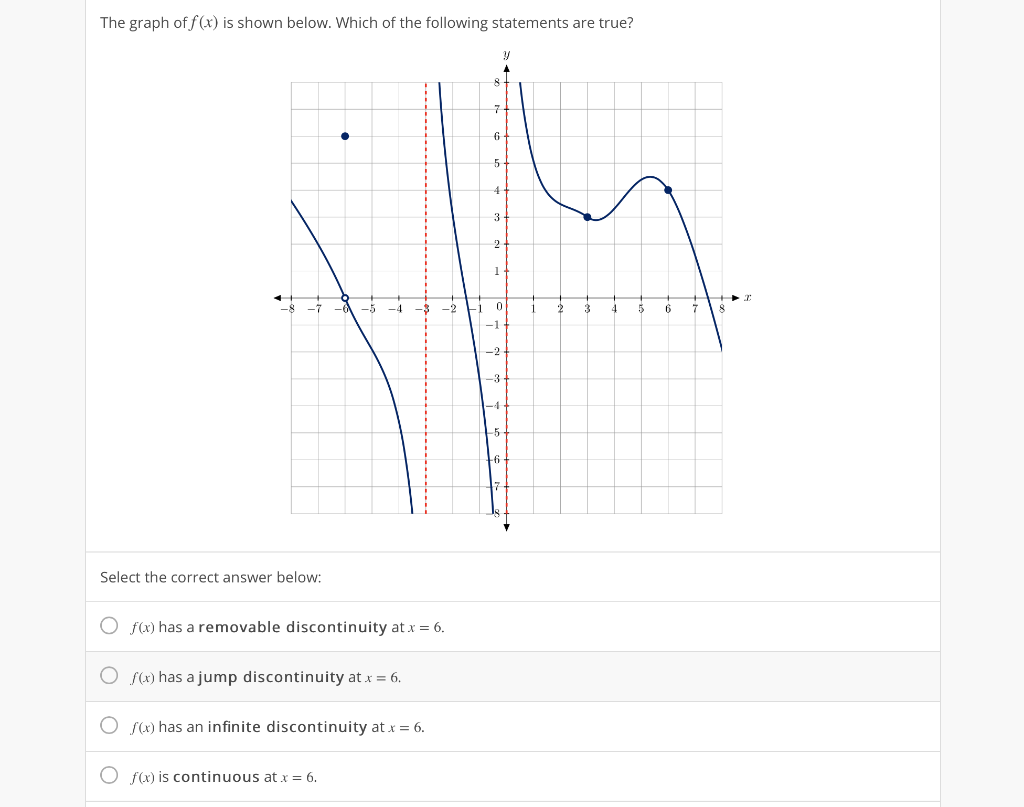Click the isolated dot at (-6, 6)

click(344, 135)
